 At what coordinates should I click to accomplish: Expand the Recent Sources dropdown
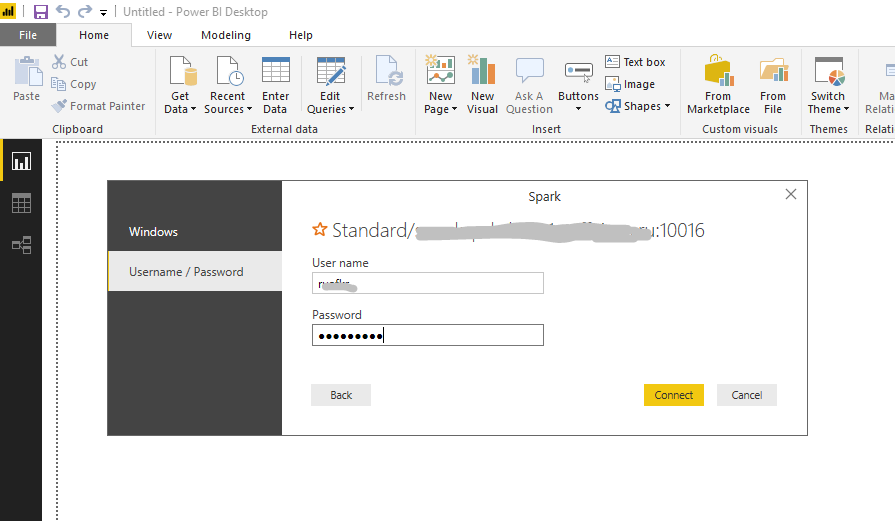point(227,109)
